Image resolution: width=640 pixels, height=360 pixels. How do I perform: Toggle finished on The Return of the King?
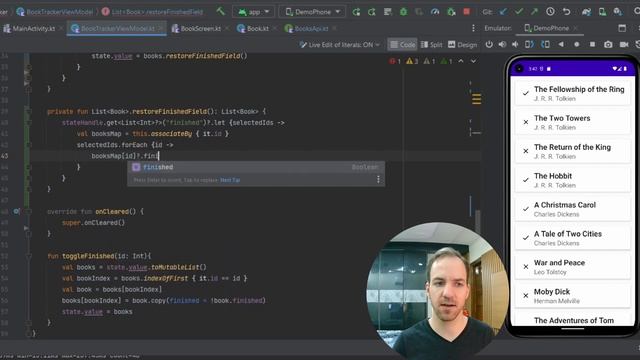(x=526, y=151)
